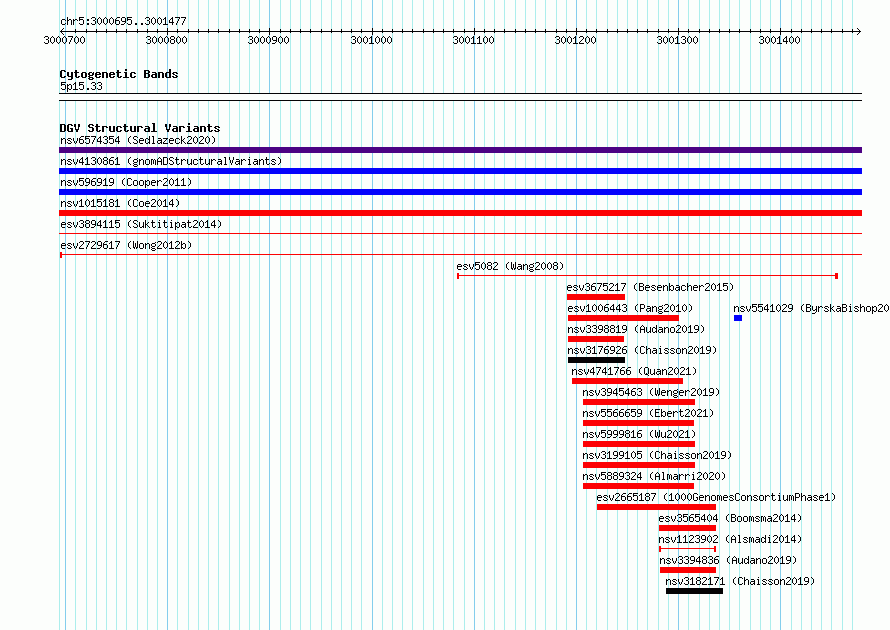Open nsv3394836 (Audano2019) label
Screen dimensions: 890x630
[728, 560]
